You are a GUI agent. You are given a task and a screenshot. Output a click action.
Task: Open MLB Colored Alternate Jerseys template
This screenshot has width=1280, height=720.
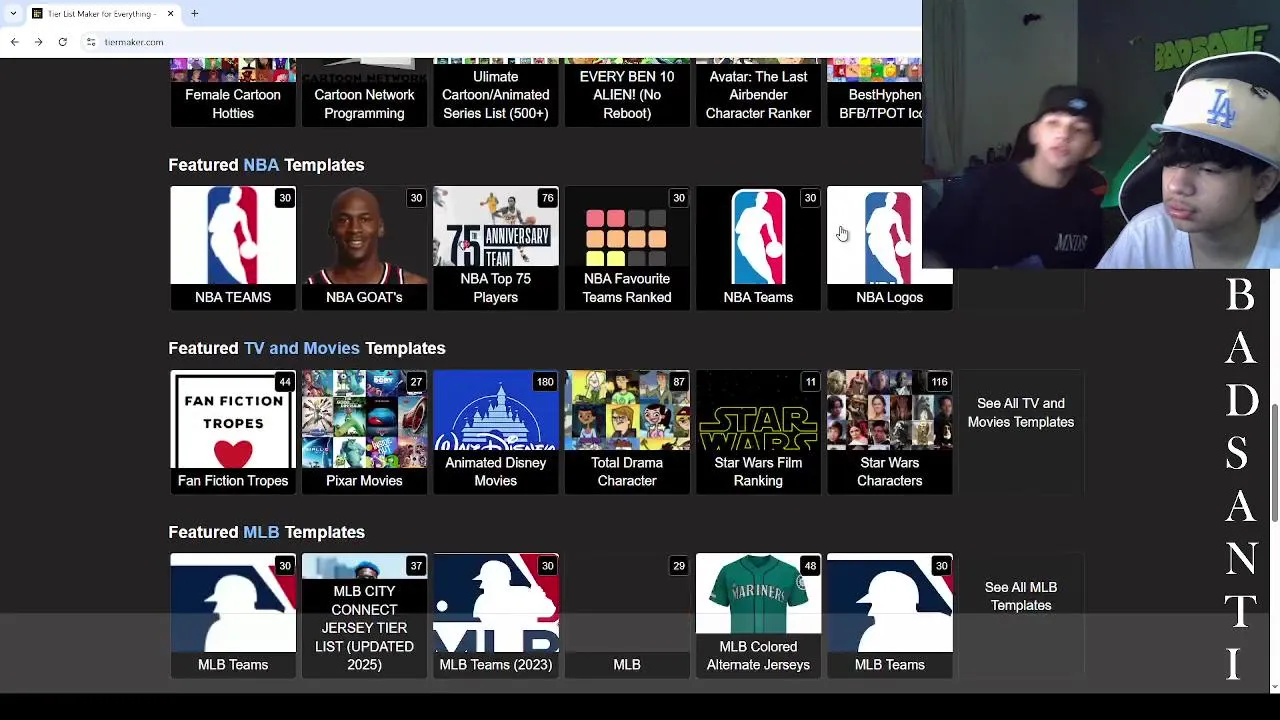click(x=758, y=616)
